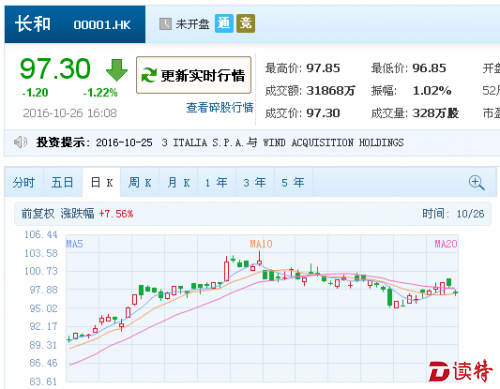Show the 5年 chart range
This screenshot has height=389, width=500.
click(x=293, y=182)
